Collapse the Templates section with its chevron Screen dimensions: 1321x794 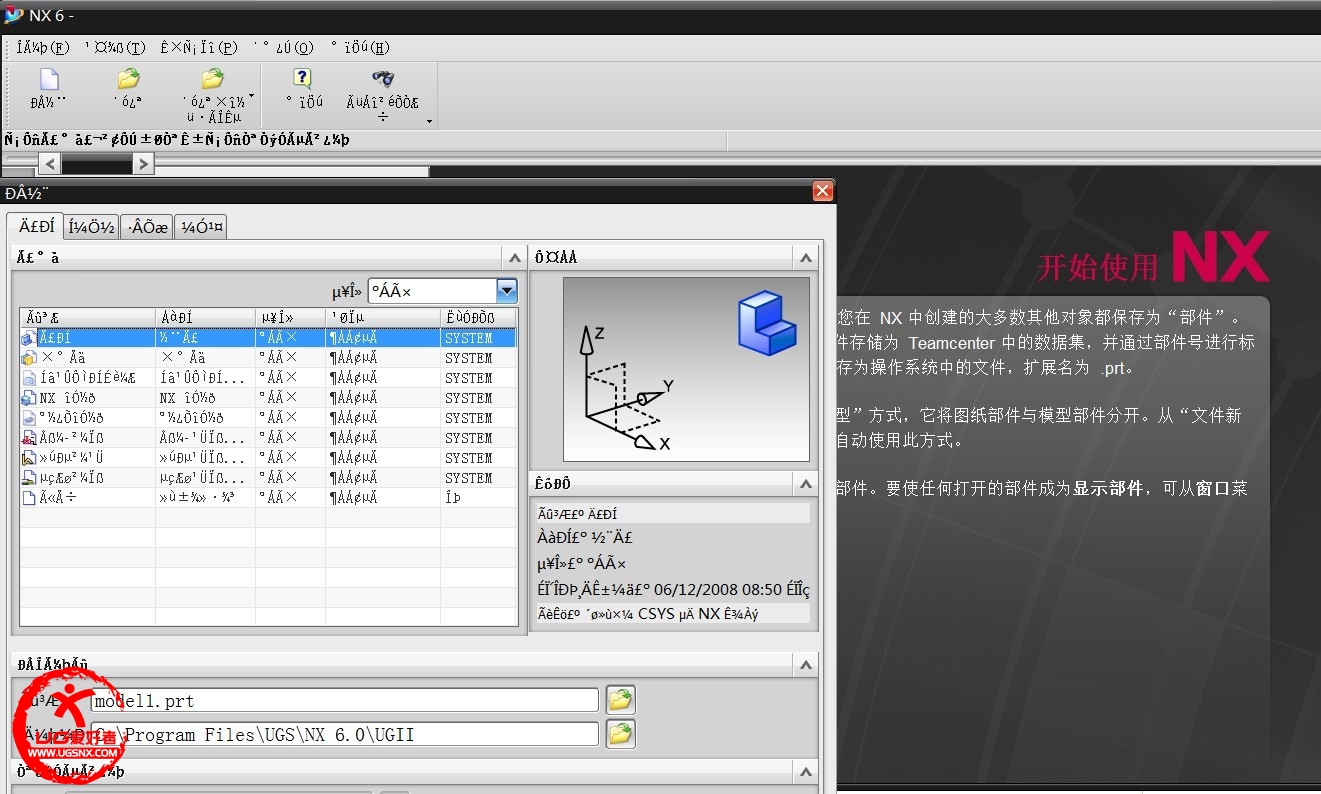click(514, 258)
